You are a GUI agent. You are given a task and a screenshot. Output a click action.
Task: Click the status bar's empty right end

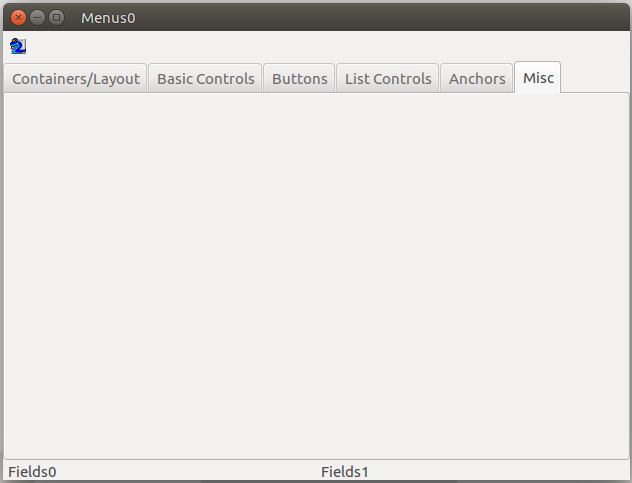click(x=560, y=471)
